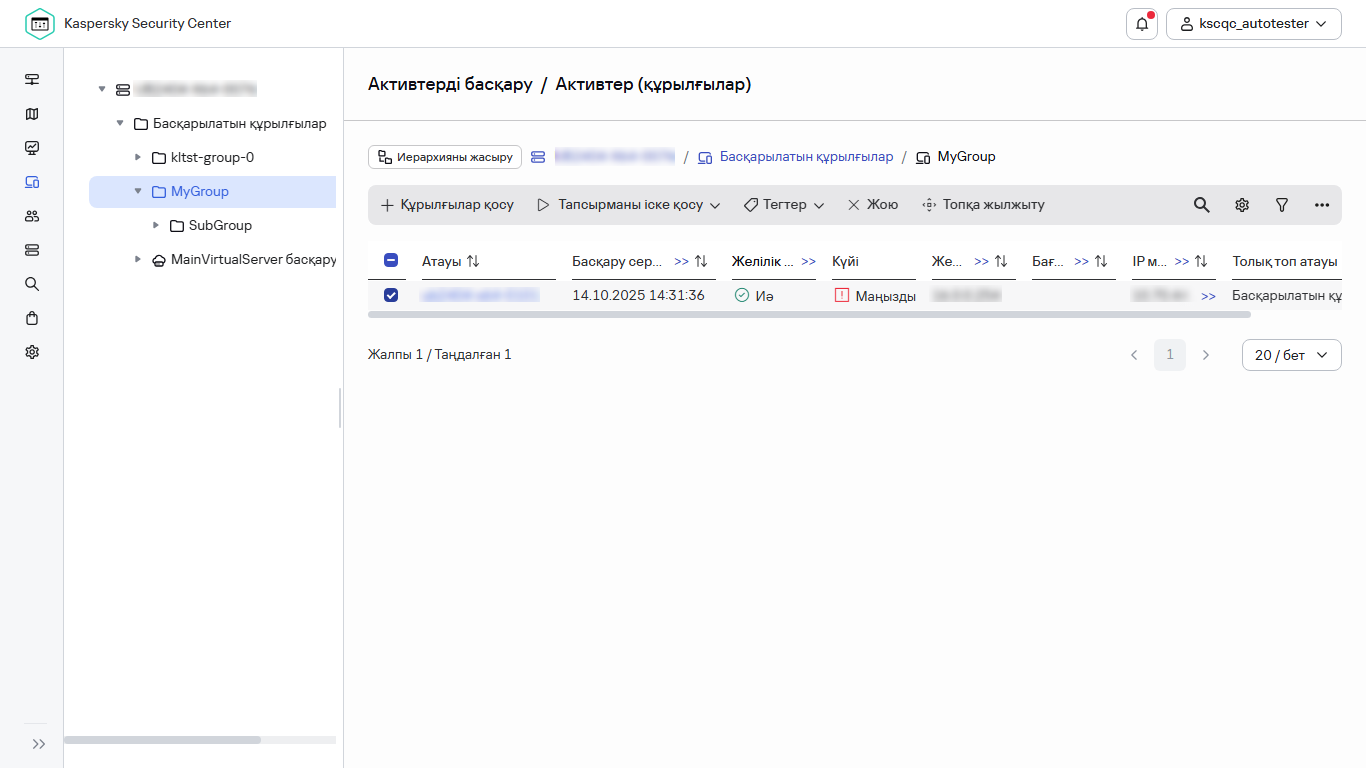The image size is (1366, 768).
Task: Select kltst-group-0 in the tree
Action: tap(212, 157)
